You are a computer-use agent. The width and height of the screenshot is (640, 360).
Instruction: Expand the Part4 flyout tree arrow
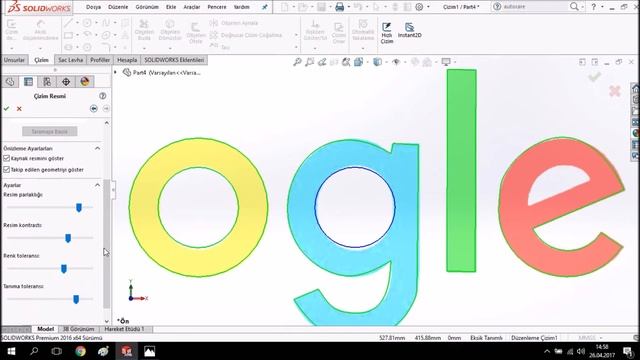click(x=116, y=72)
